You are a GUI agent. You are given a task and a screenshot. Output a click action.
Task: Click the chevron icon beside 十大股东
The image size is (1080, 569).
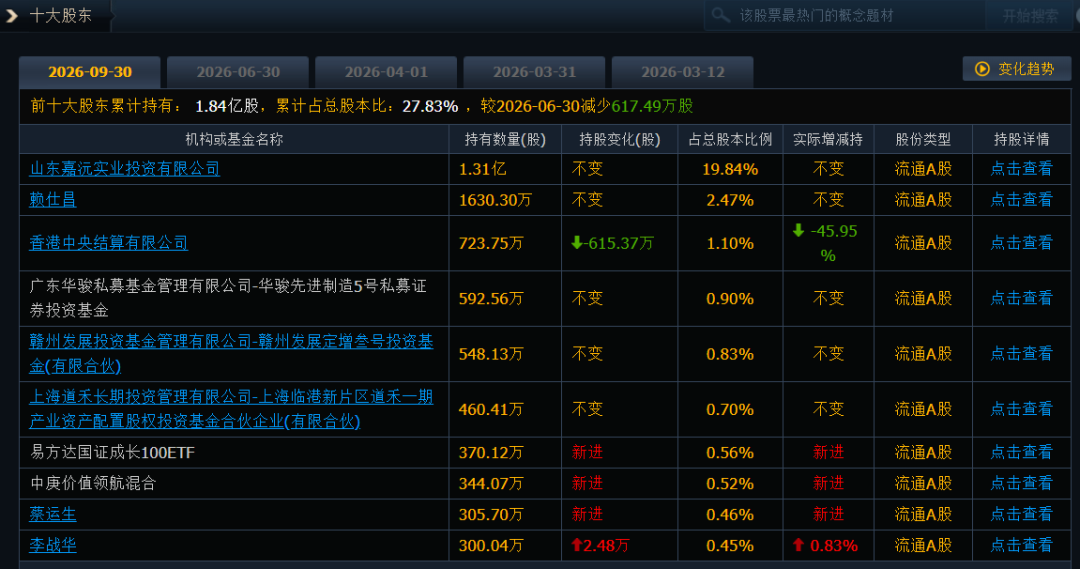tap(12, 15)
